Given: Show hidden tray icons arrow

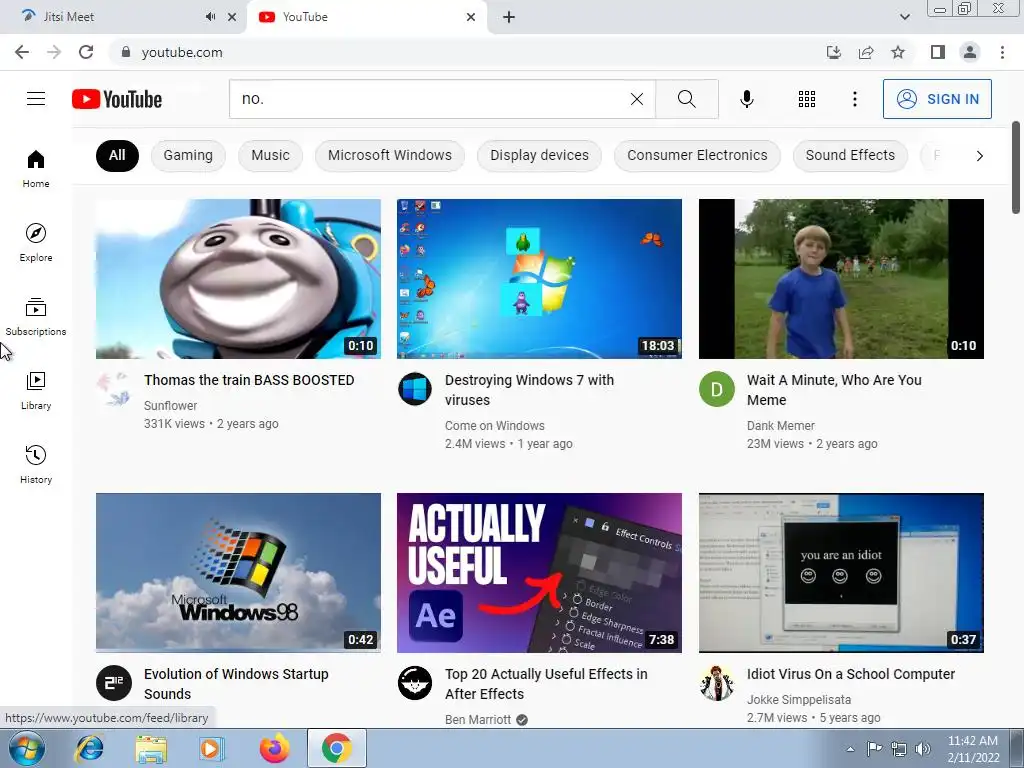Looking at the screenshot, I should point(850,749).
